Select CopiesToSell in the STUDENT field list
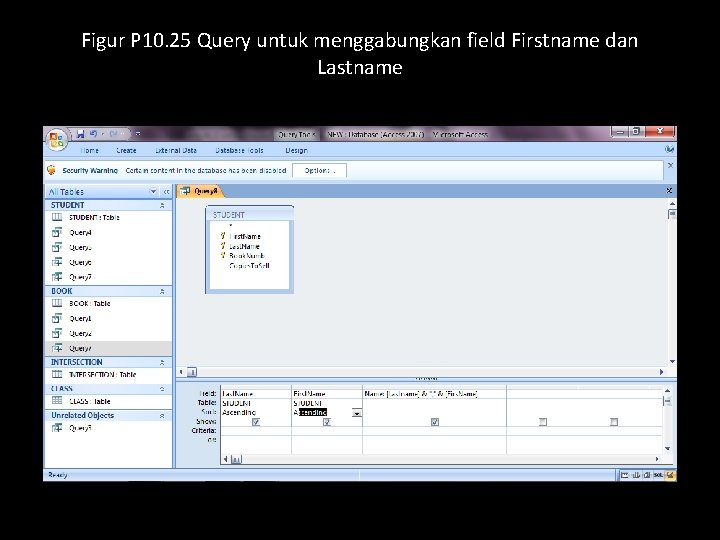This screenshot has height=540, width=720. coord(249,265)
